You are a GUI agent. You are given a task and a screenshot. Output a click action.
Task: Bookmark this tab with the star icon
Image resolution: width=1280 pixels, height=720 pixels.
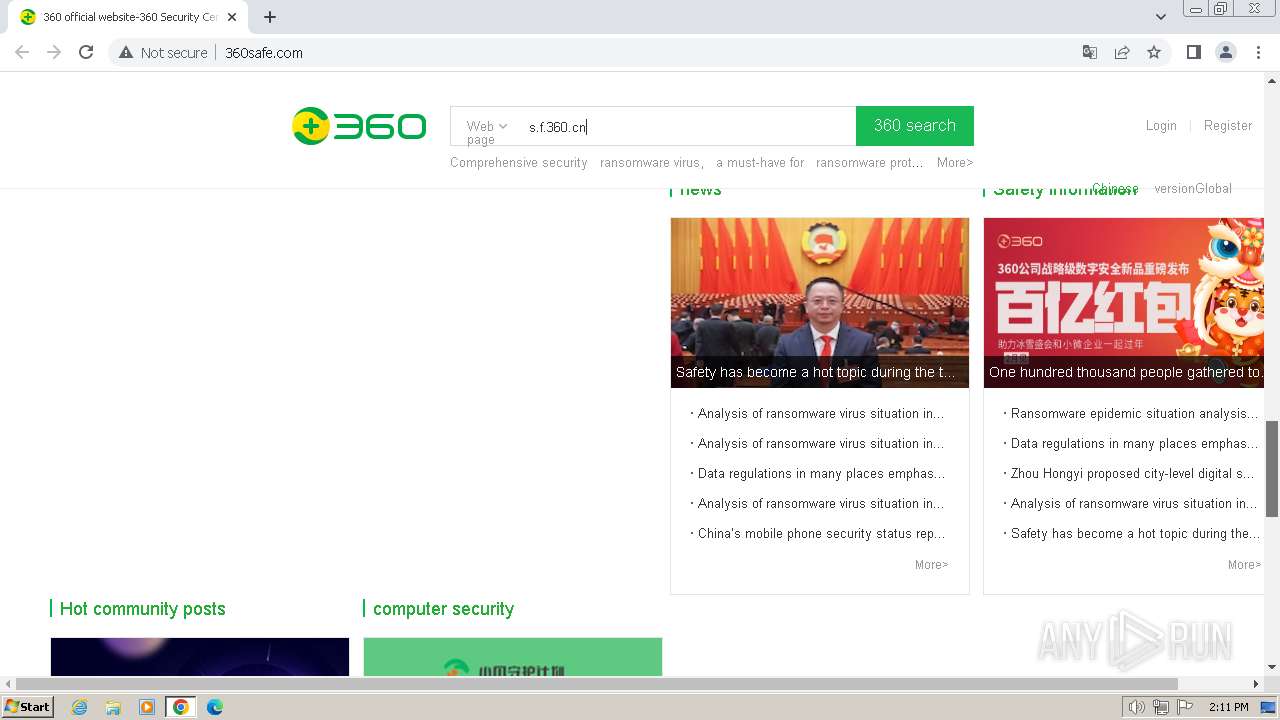[x=1154, y=52]
